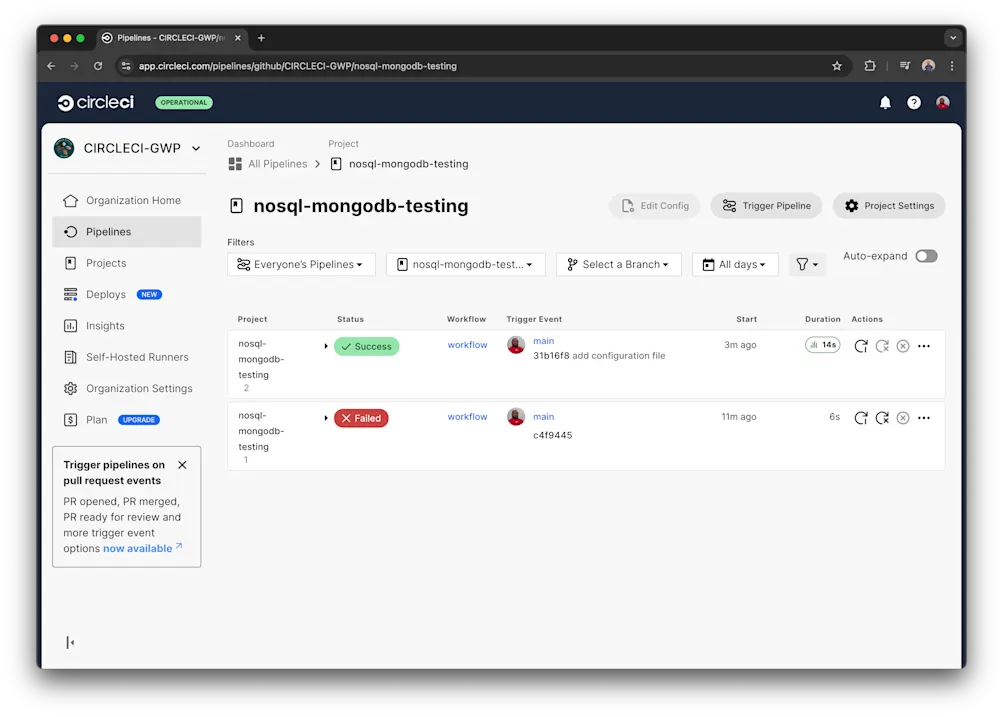Open the All days filter dropdown
Image resolution: width=1003 pixels, height=717 pixels.
coord(735,264)
